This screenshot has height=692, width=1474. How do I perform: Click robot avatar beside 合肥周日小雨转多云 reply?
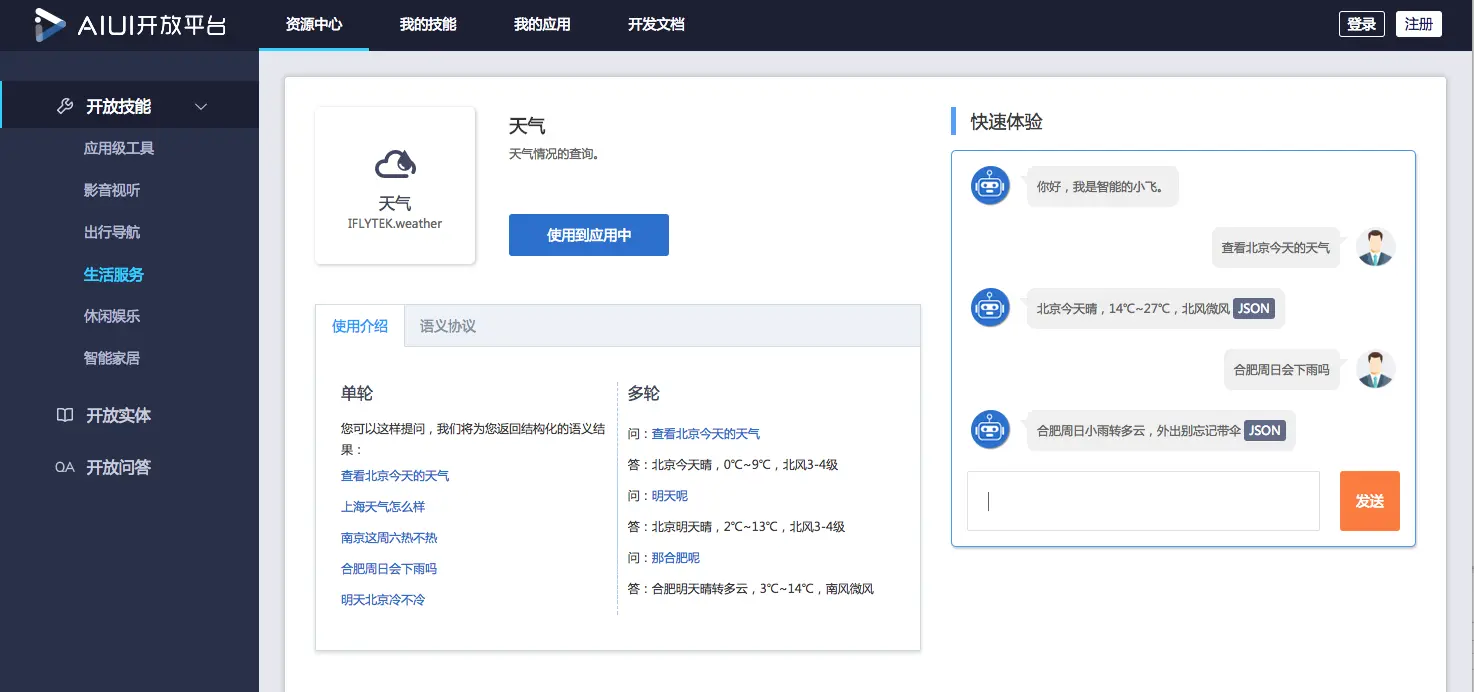[x=990, y=429]
